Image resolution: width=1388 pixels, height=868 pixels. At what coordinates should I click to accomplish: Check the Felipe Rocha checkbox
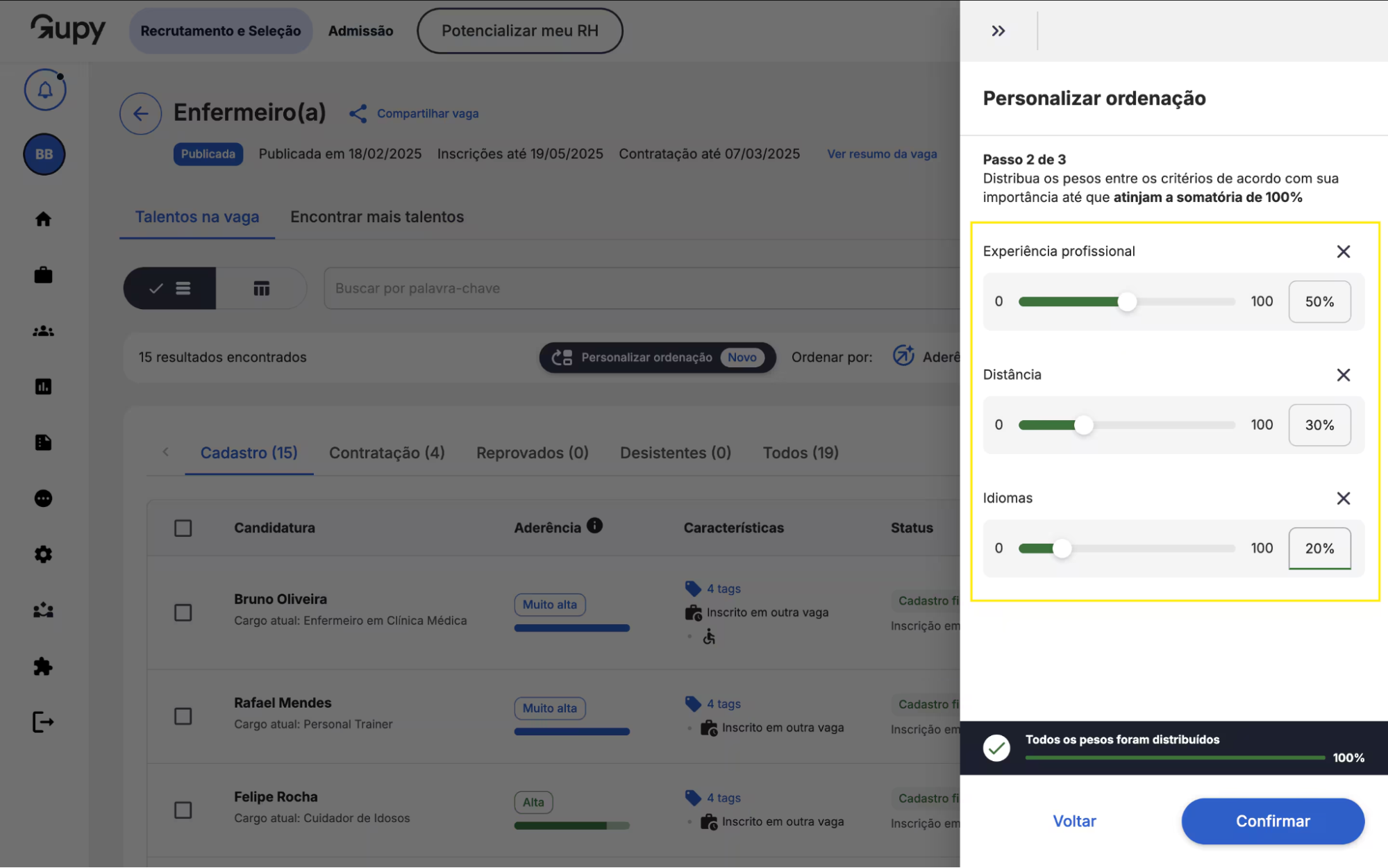click(183, 810)
